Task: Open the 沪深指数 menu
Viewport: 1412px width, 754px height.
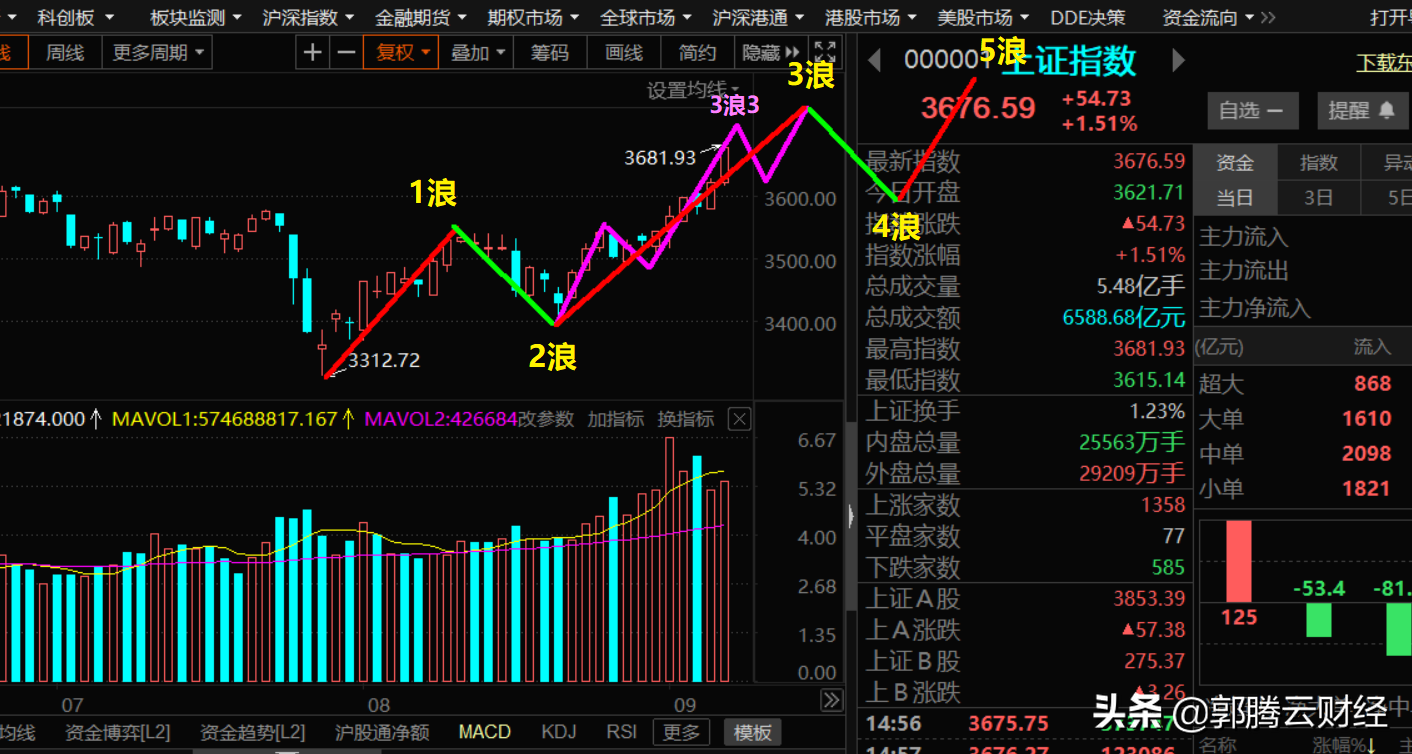Action: pyautogui.click(x=308, y=17)
